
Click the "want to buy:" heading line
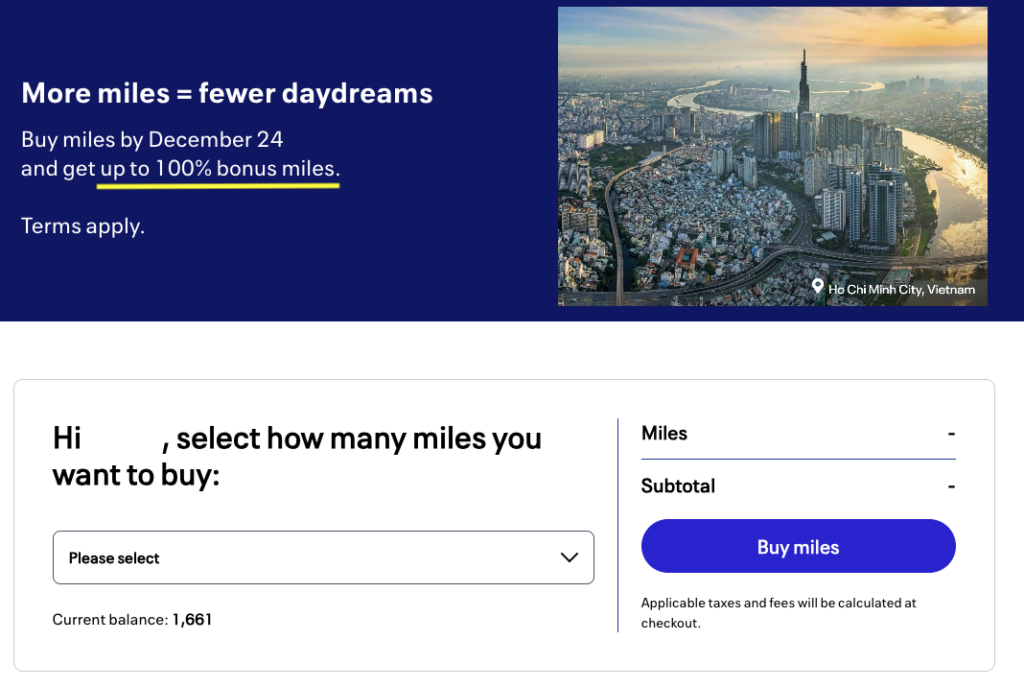[135, 475]
